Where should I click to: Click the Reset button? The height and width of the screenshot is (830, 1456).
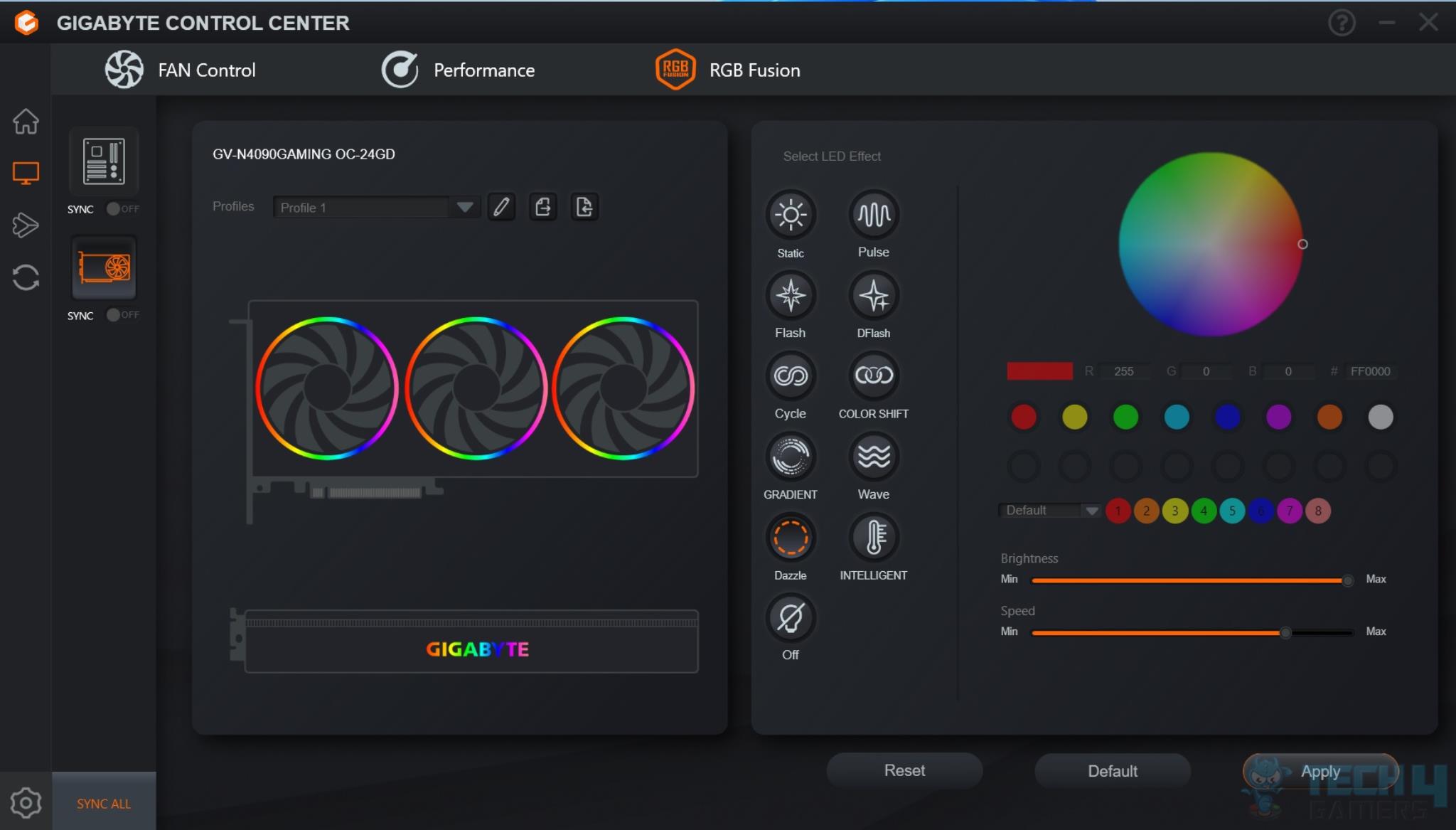coord(904,771)
